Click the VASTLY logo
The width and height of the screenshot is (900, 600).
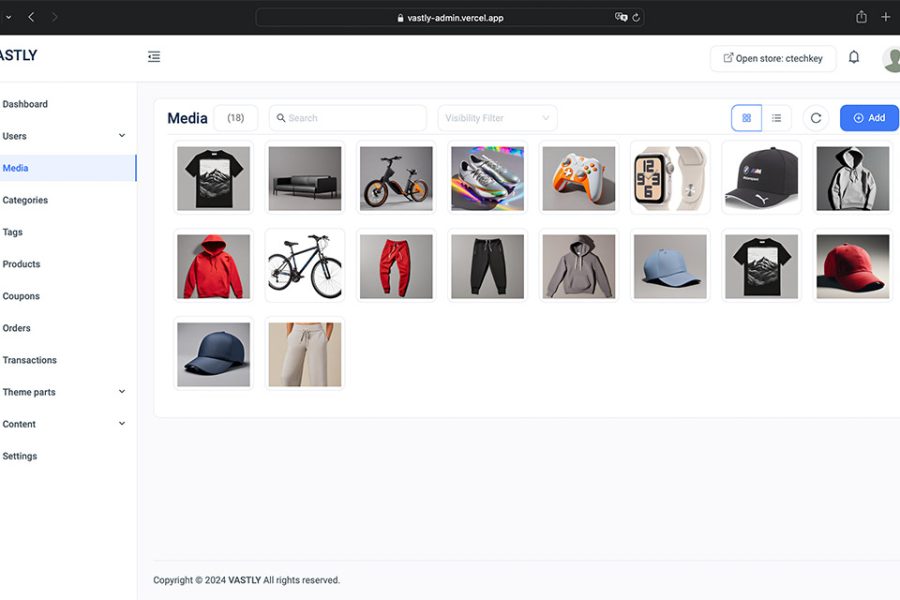tap(18, 55)
